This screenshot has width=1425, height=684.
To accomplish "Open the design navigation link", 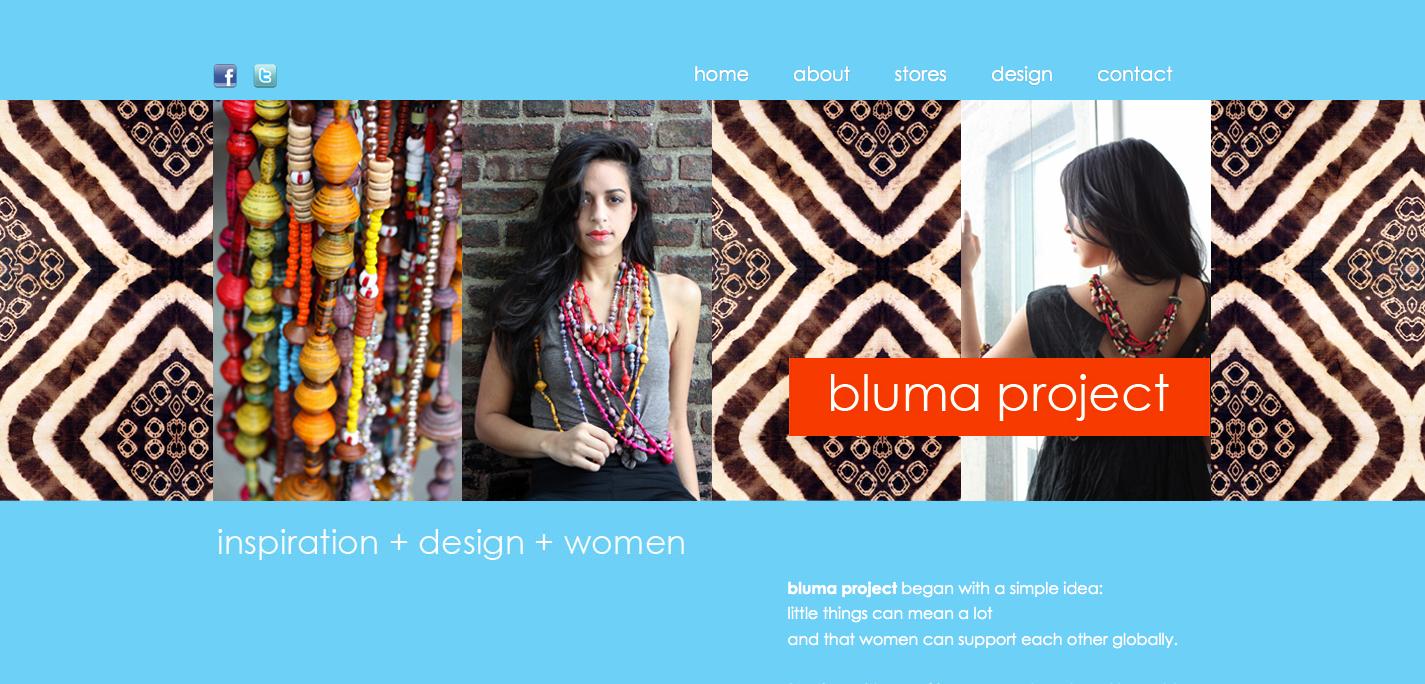I will click(1021, 75).
